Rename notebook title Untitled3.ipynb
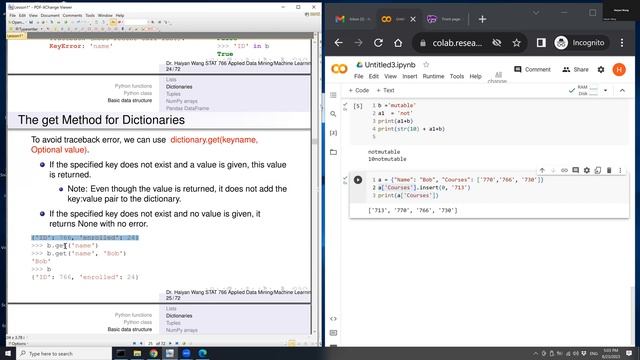640x360 pixels. [x=389, y=64]
